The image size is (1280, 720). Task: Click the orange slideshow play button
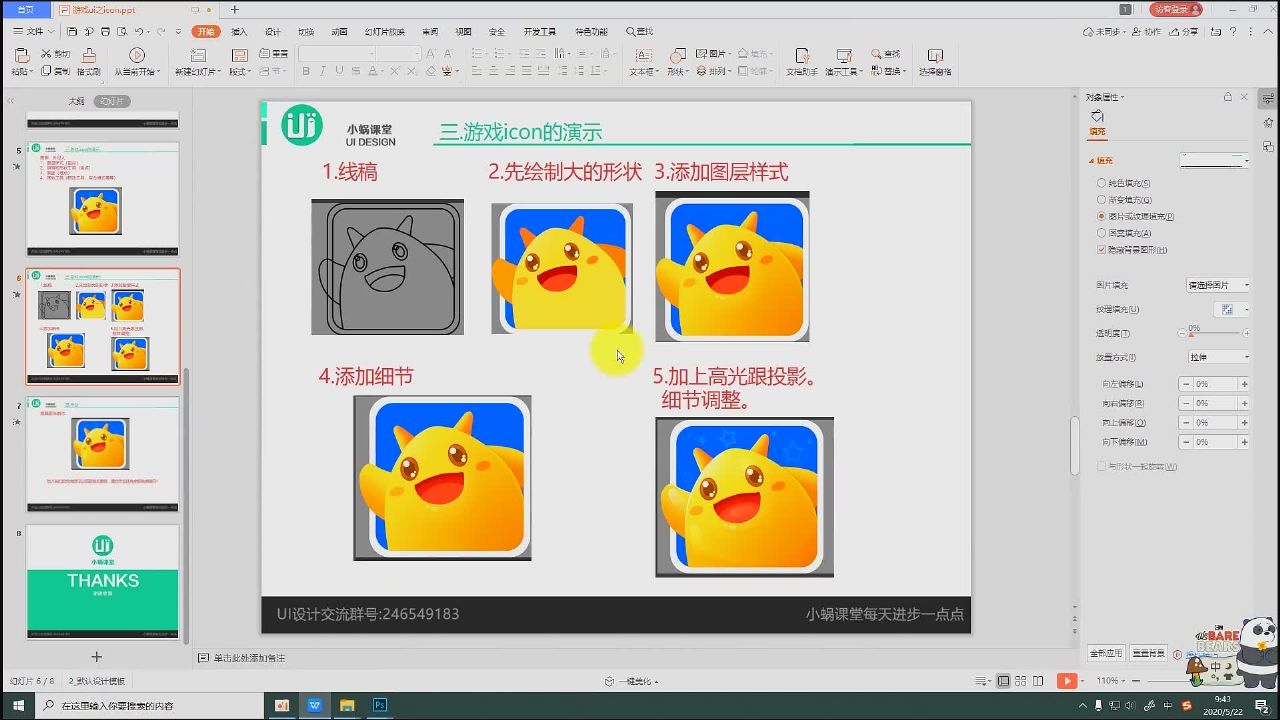1067,681
